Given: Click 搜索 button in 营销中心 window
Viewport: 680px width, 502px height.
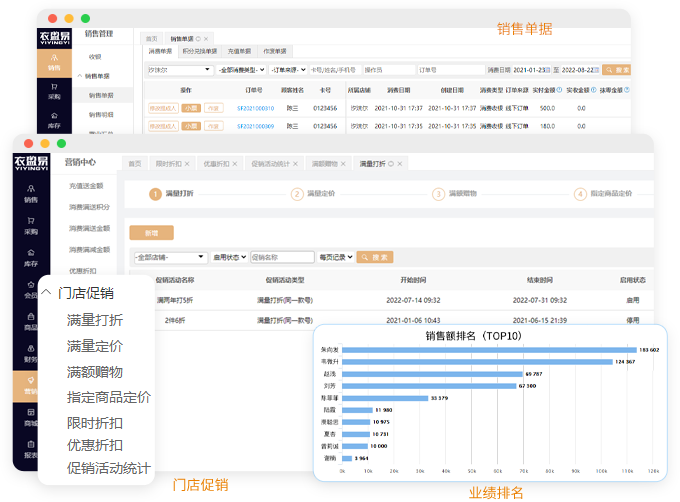Looking at the screenshot, I should [375, 257].
